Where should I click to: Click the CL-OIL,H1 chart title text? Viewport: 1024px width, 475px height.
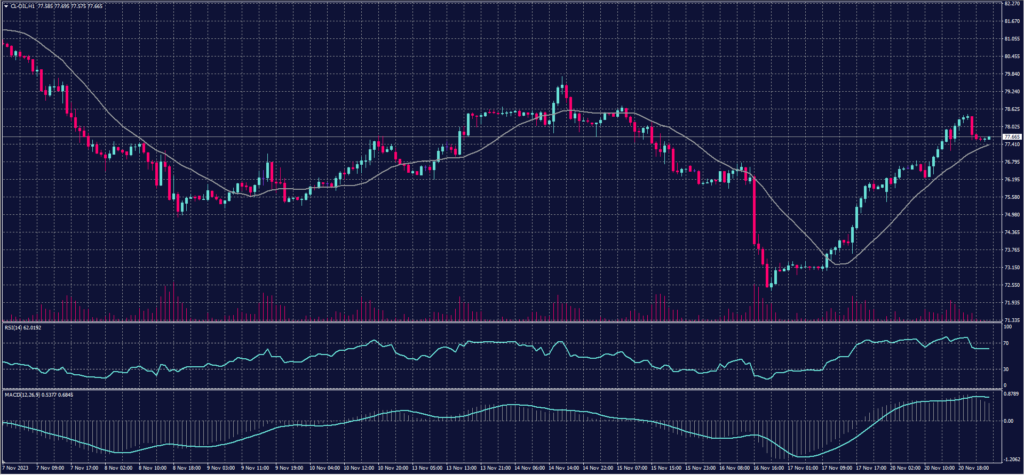pos(22,5)
